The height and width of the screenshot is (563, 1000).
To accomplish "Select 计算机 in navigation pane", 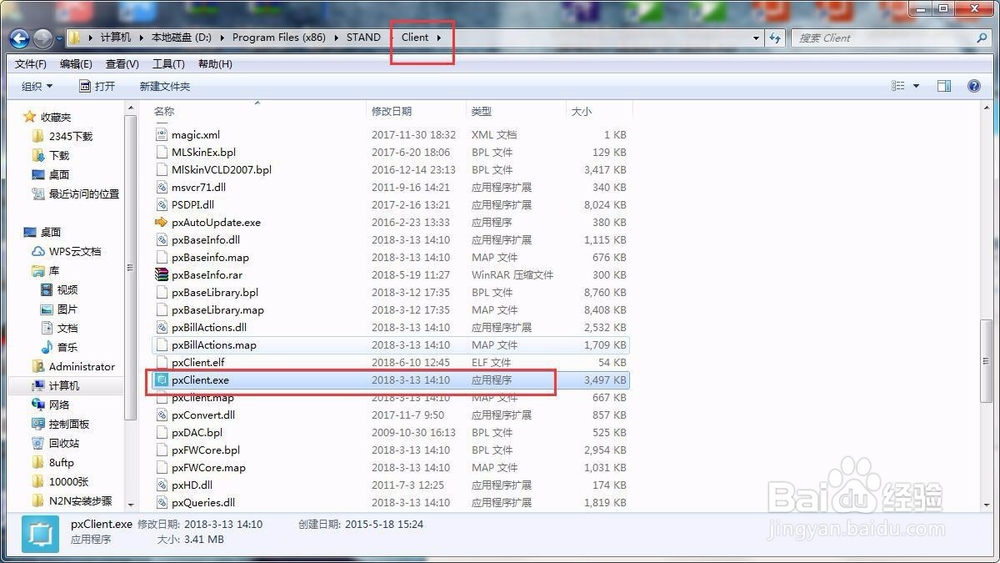I will pyautogui.click(x=56, y=386).
